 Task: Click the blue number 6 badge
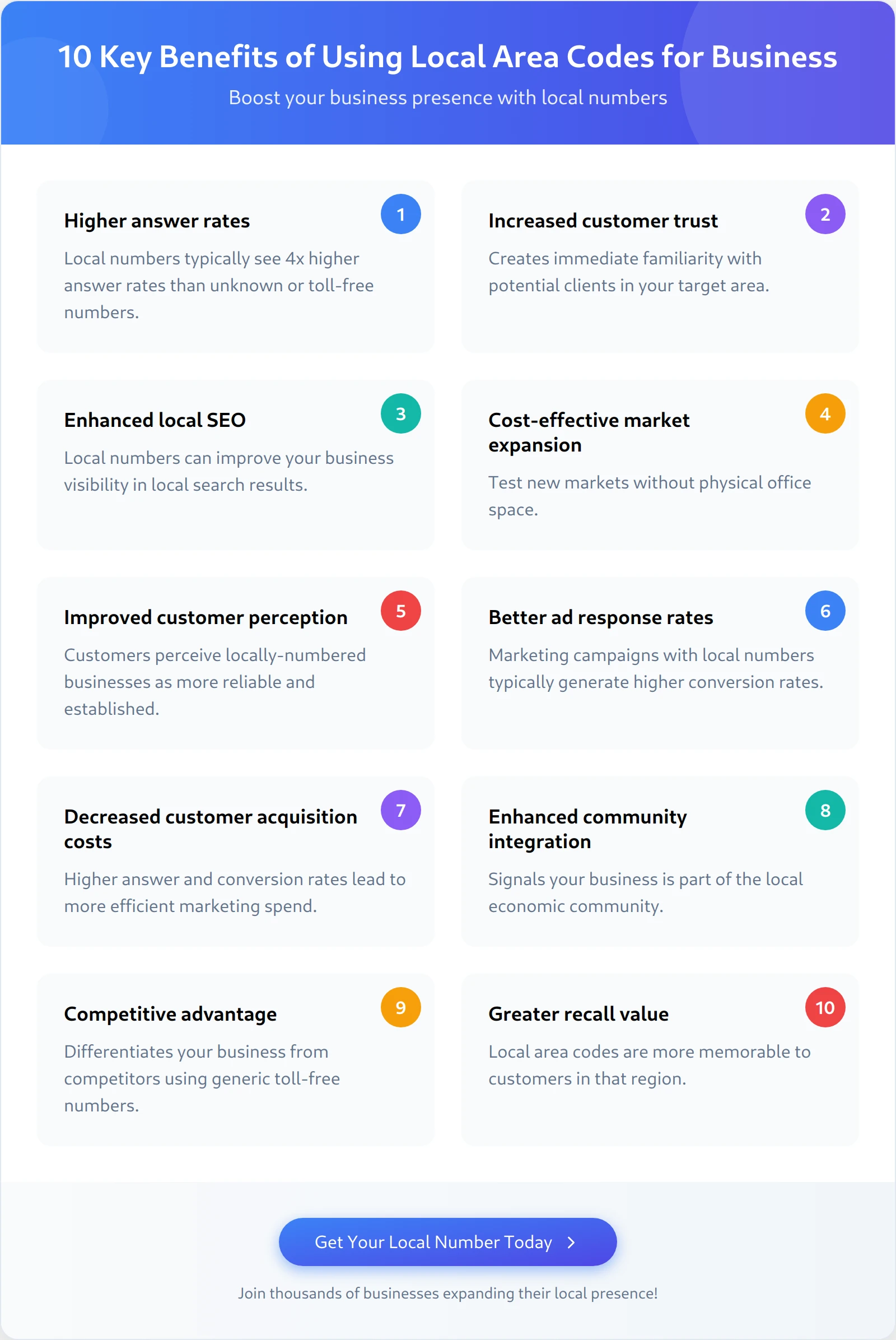point(824,611)
